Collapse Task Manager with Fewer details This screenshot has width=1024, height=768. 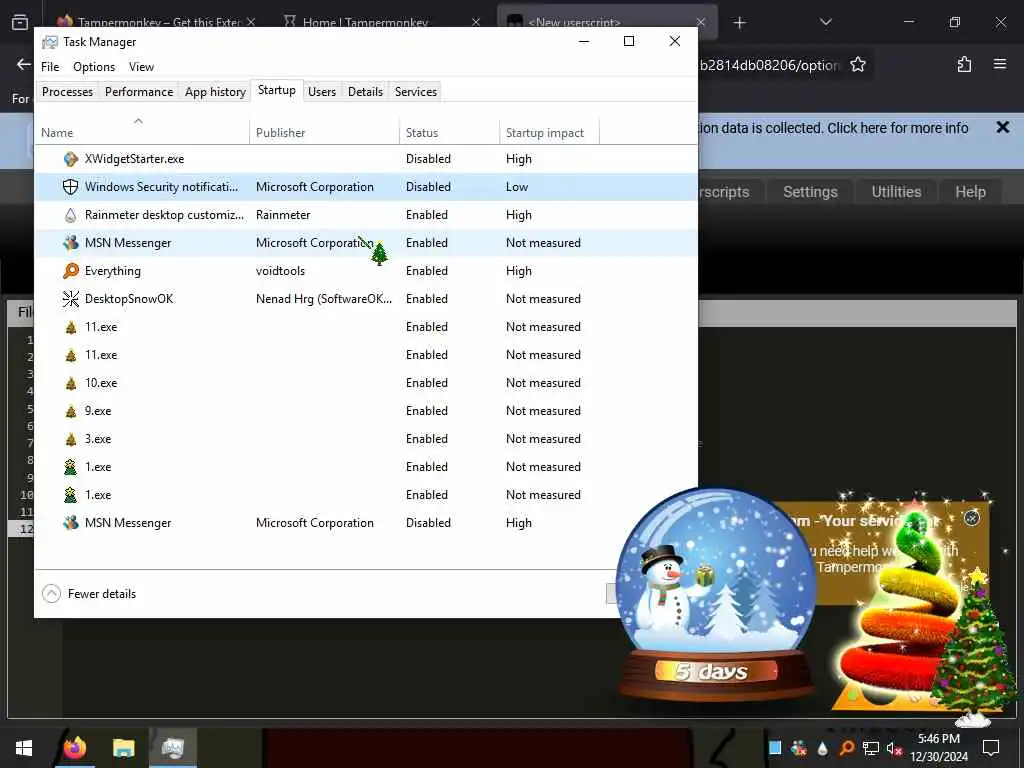(89, 594)
